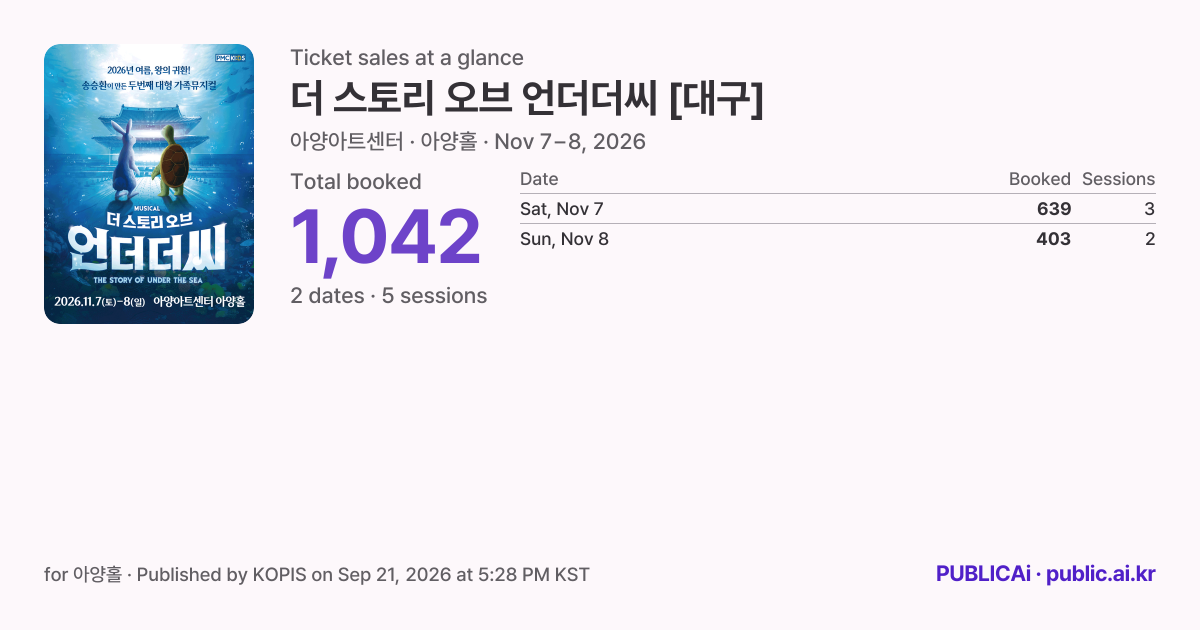Click the Total booked label

point(356,182)
